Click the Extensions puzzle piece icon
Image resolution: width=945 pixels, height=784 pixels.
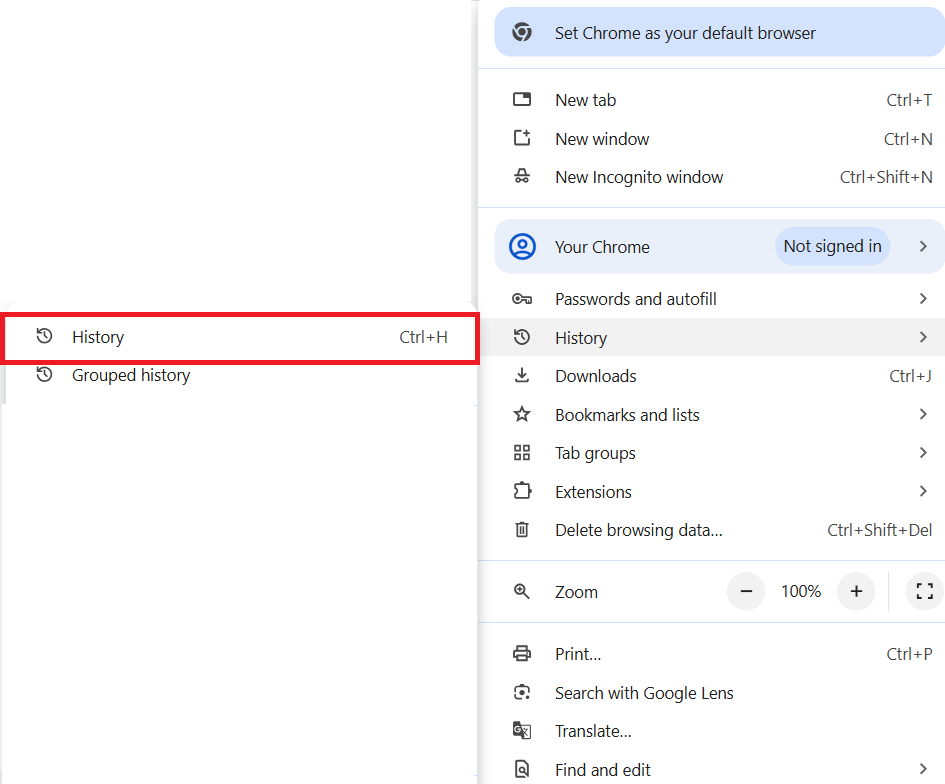(522, 491)
